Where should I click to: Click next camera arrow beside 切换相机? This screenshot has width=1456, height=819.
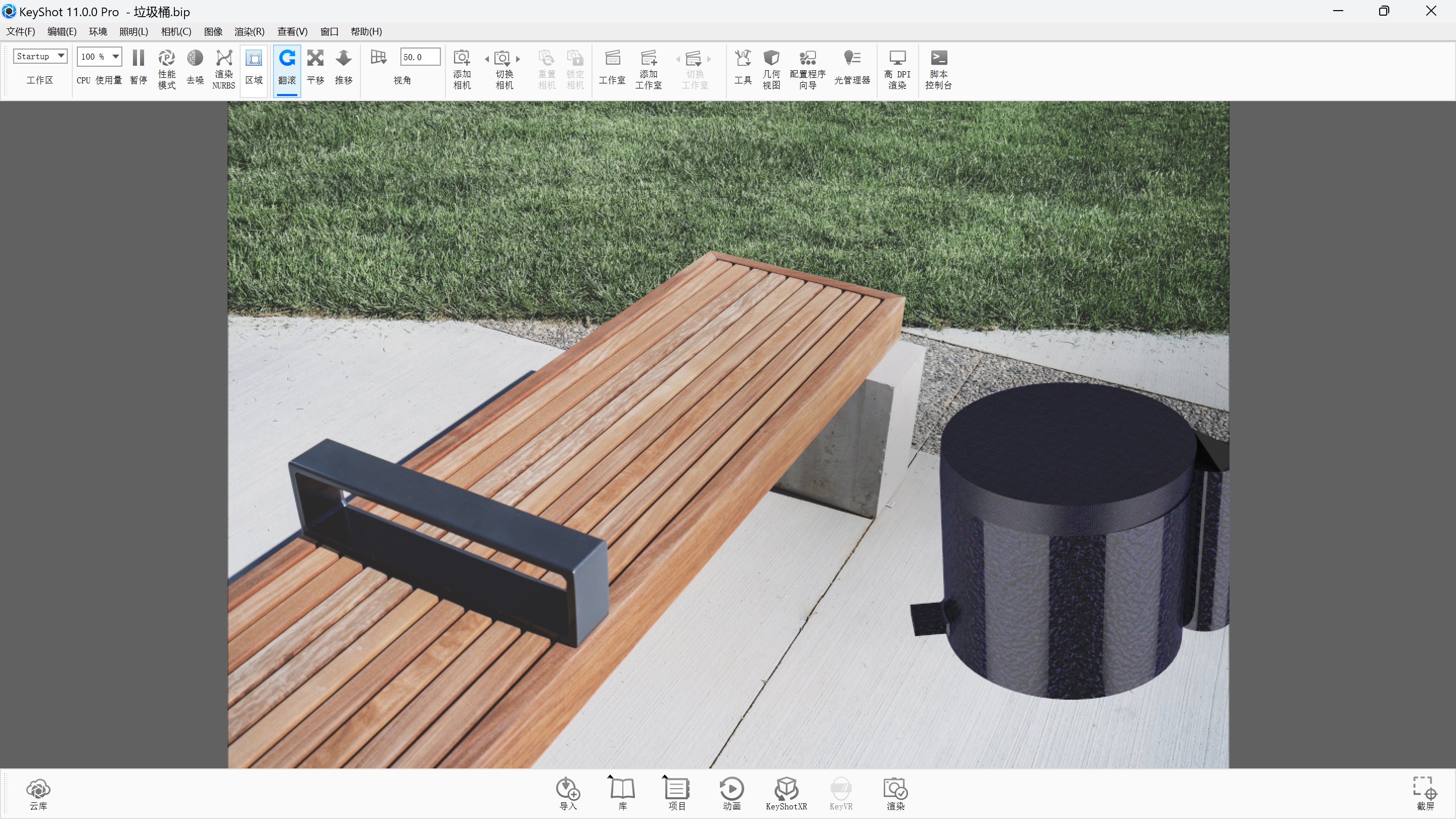click(518, 58)
